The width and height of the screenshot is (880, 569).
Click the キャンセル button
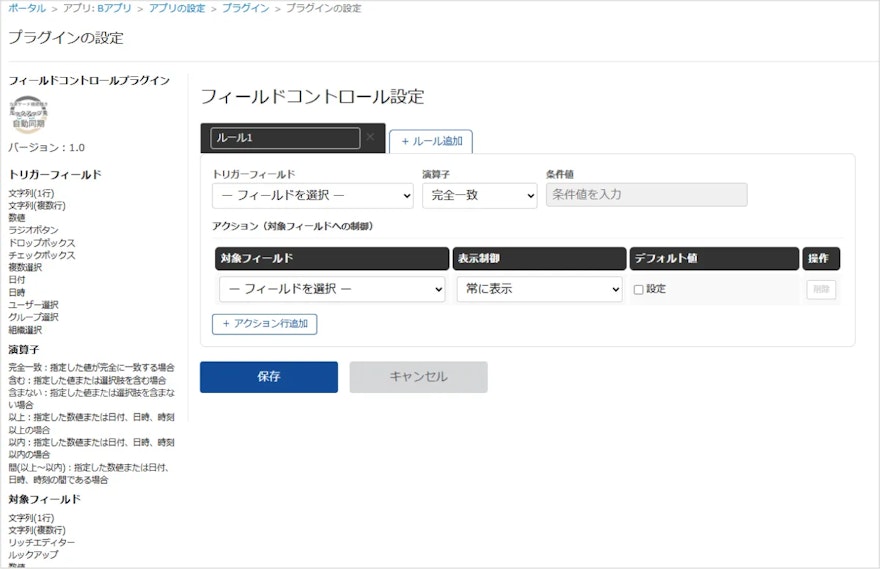point(419,377)
